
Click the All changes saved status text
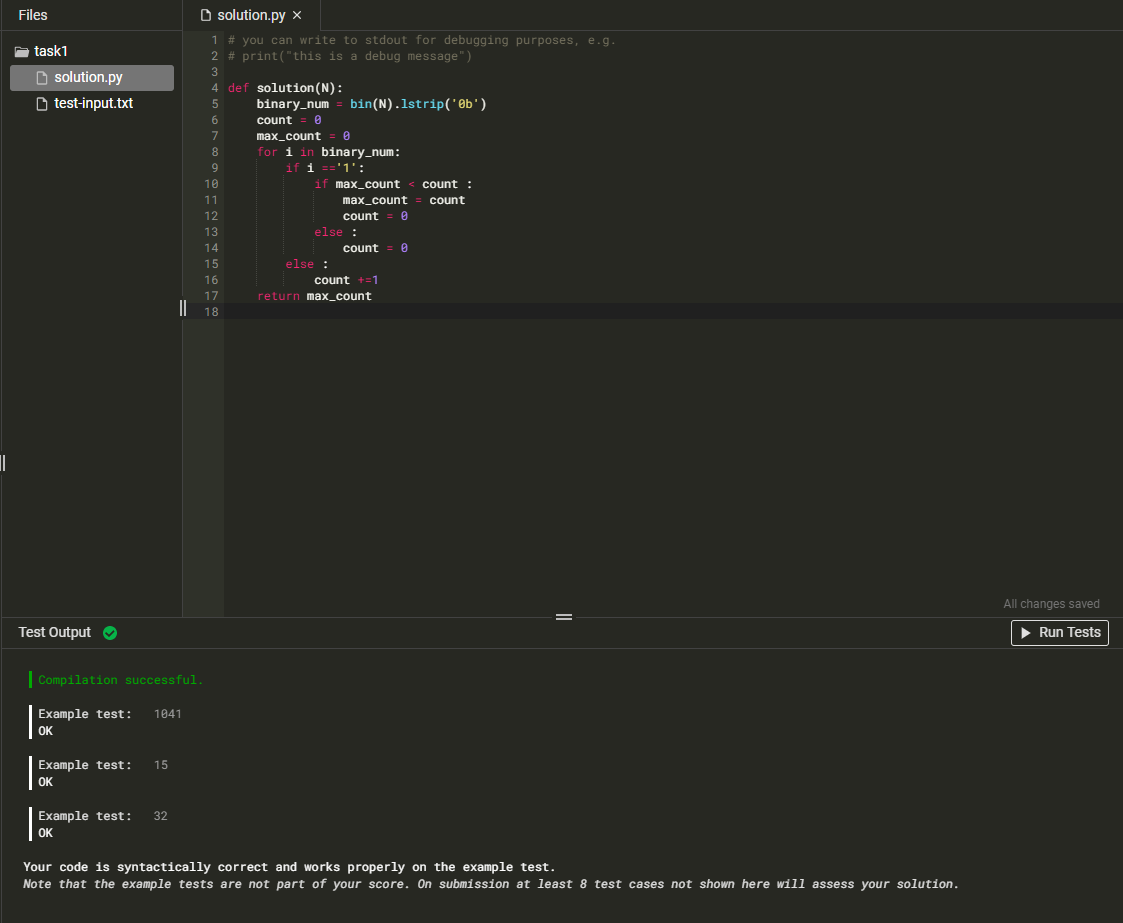coord(1051,603)
